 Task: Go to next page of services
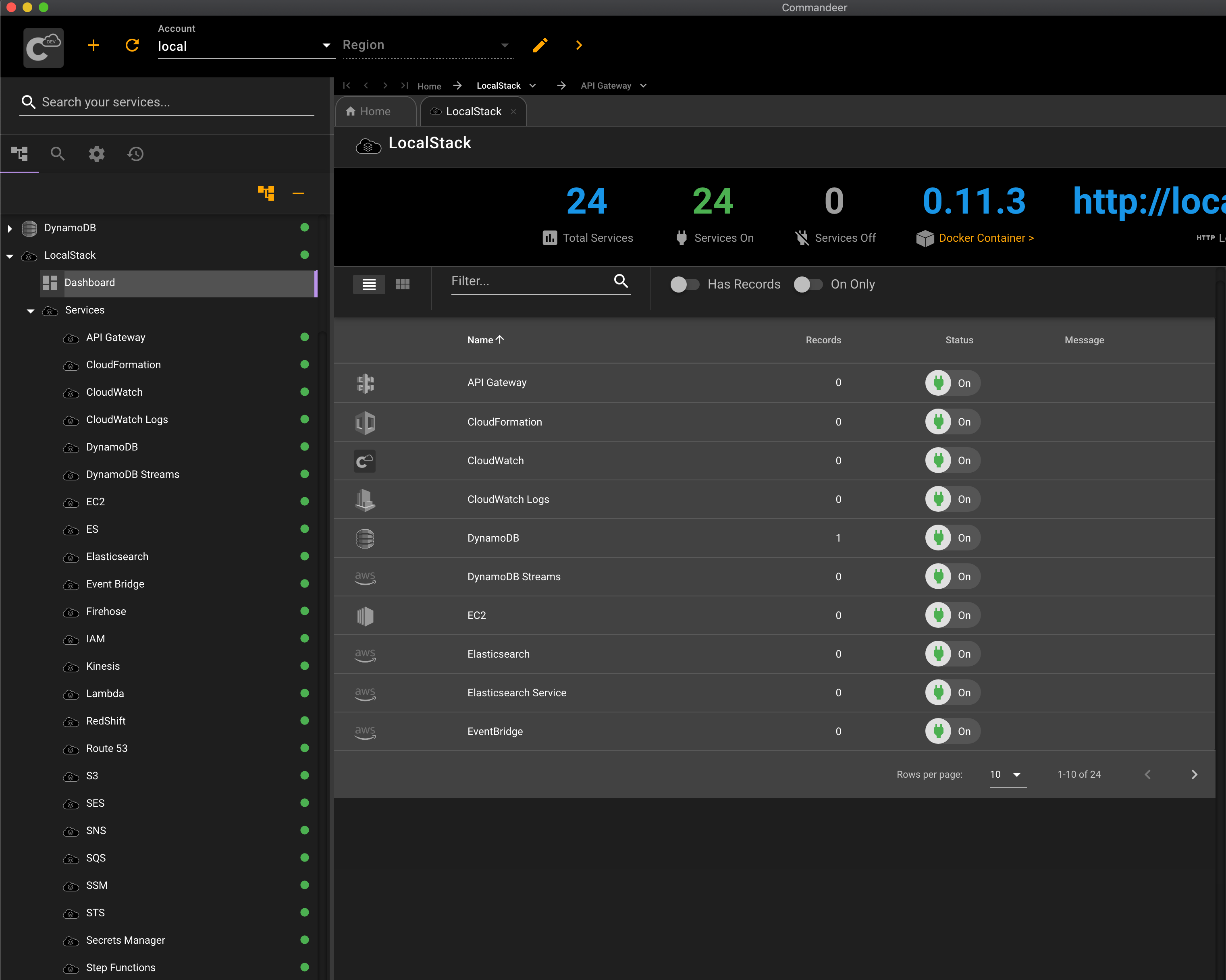1194,774
